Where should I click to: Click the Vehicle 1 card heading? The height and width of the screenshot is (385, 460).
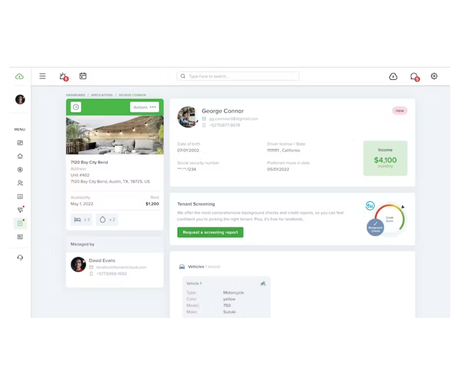[x=194, y=283]
